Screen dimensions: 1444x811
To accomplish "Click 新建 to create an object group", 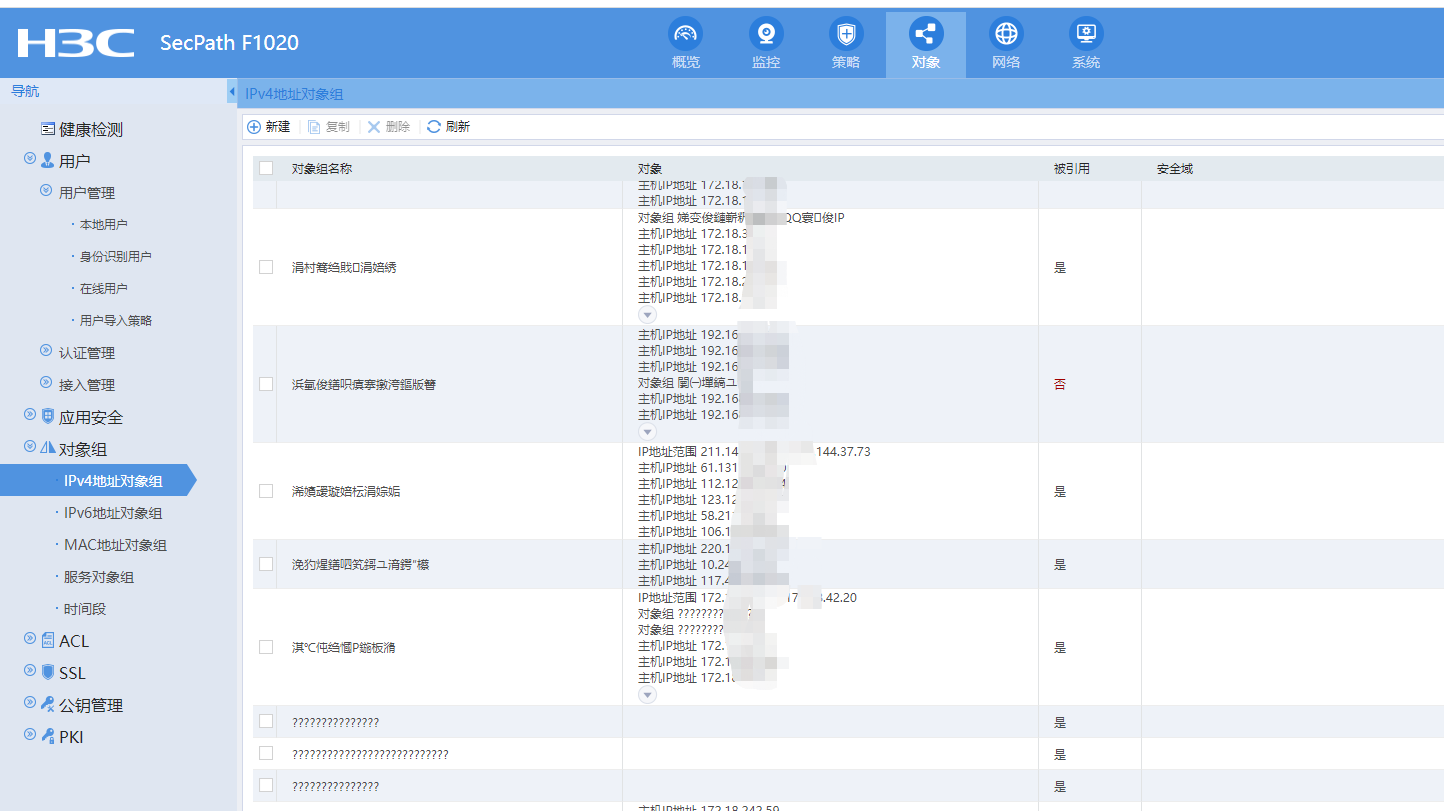I will pos(268,127).
